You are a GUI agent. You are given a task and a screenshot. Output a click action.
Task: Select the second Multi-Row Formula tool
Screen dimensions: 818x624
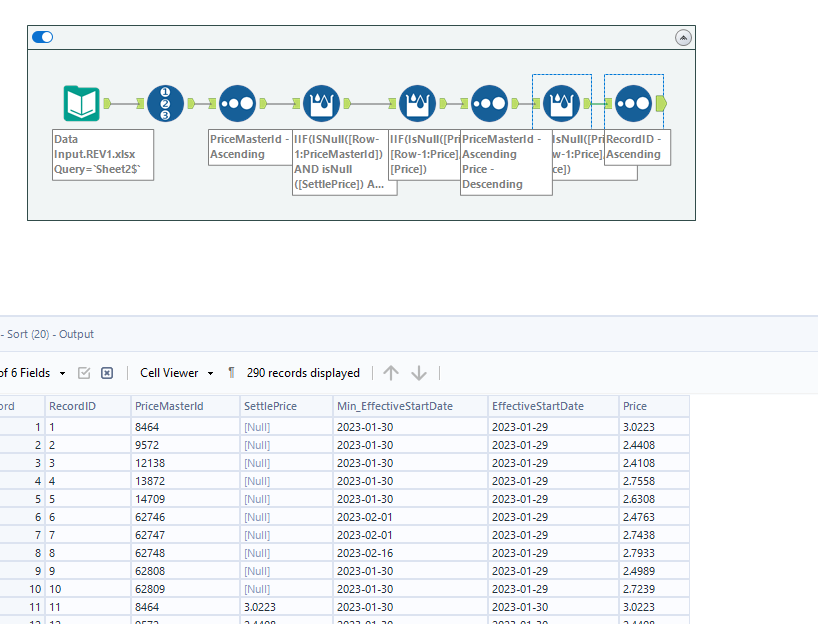pyautogui.click(x=417, y=103)
